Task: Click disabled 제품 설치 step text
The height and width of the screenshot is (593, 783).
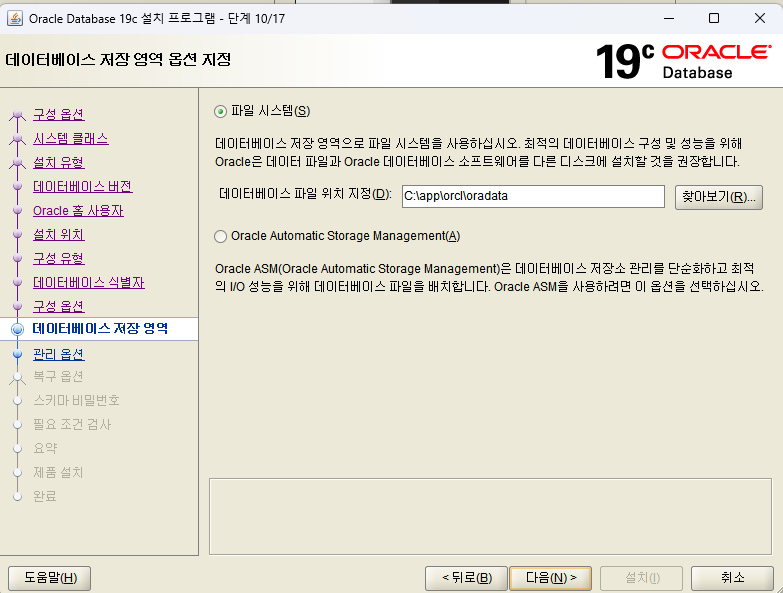Action: tap(58, 472)
